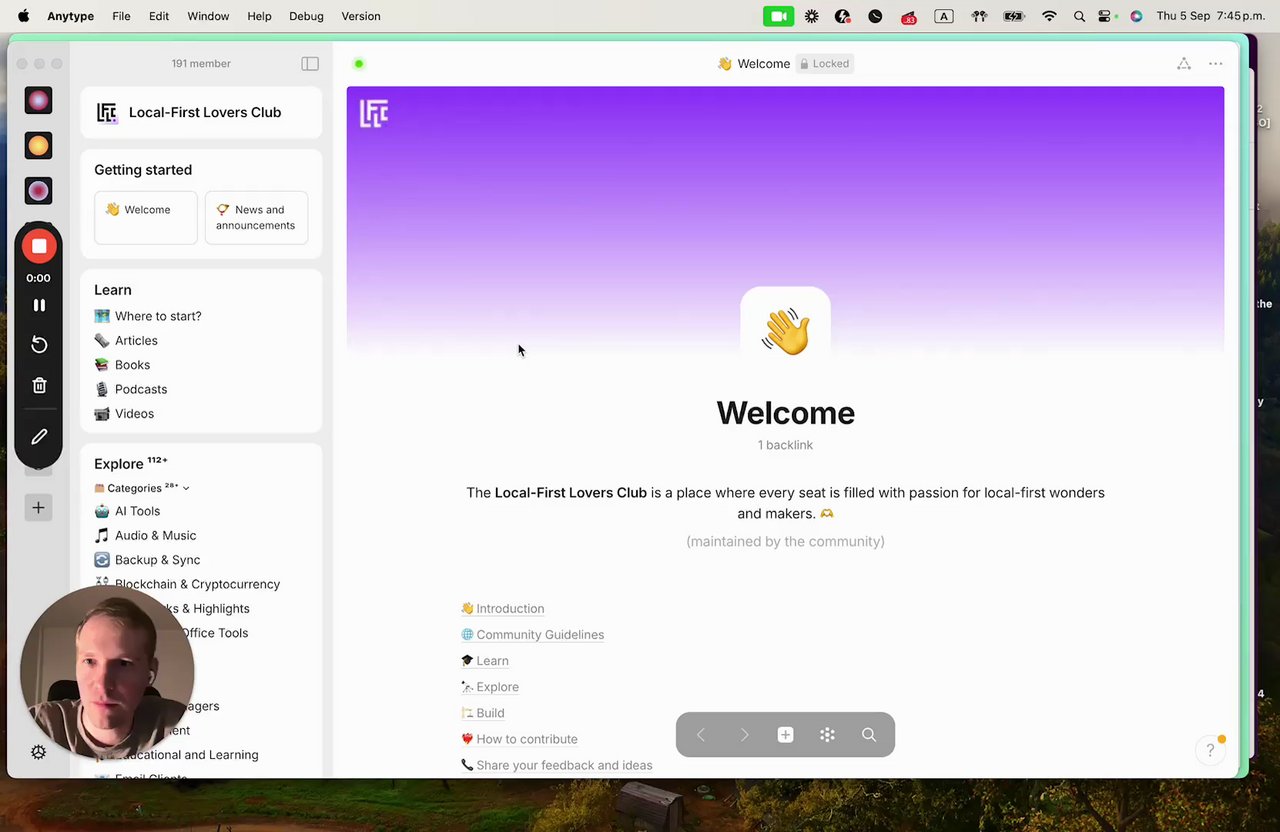The height and width of the screenshot is (832, 1280).
Task: Select the pencil draw tool
Action: click(39, 437)
